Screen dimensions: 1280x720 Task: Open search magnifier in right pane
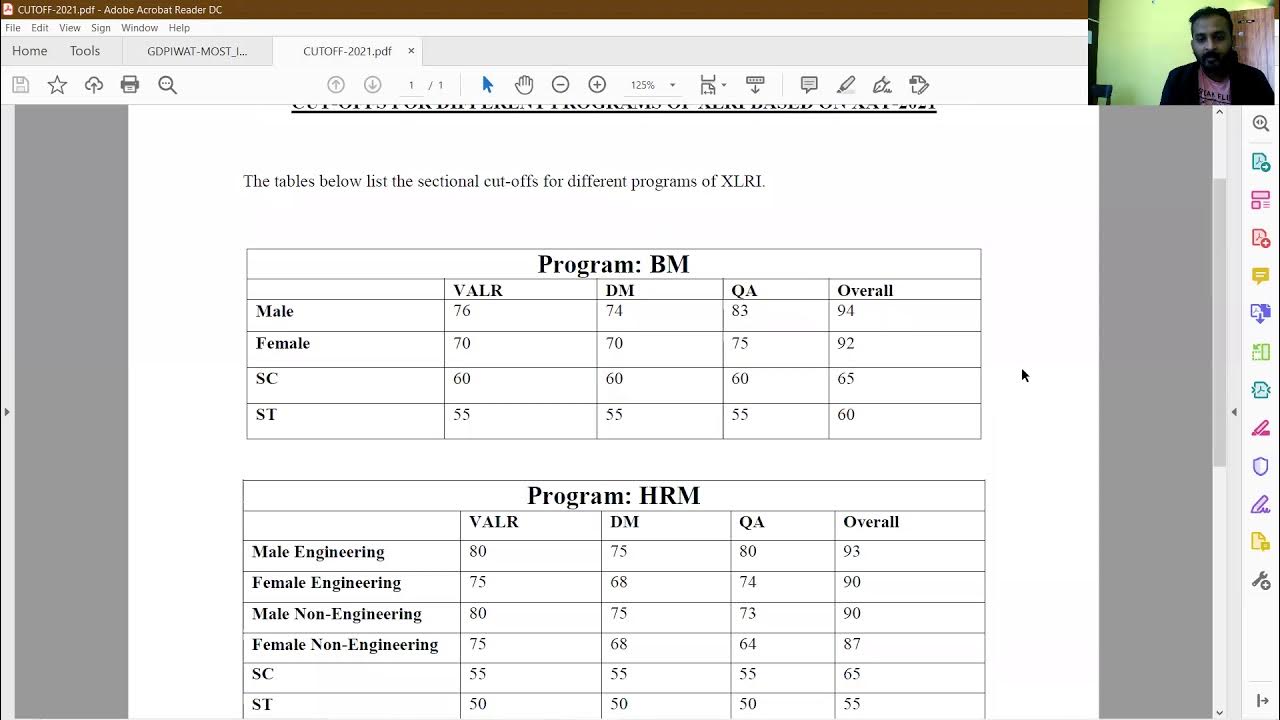point(1261,123)
